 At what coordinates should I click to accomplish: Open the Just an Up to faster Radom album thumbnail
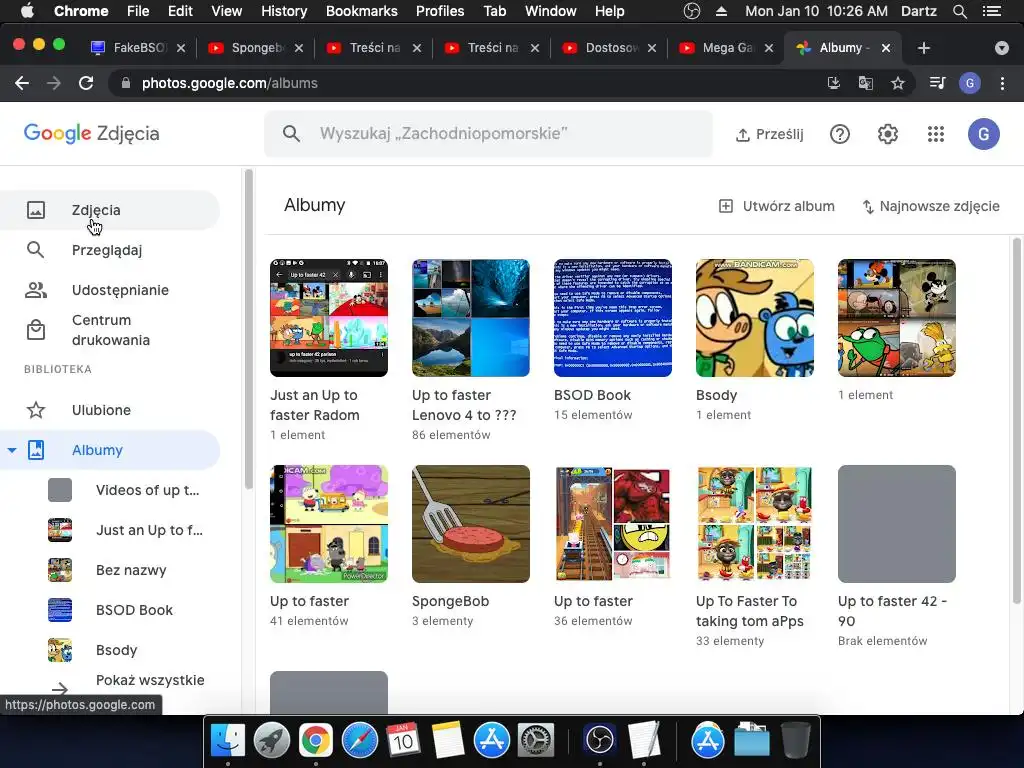(328, 318)
